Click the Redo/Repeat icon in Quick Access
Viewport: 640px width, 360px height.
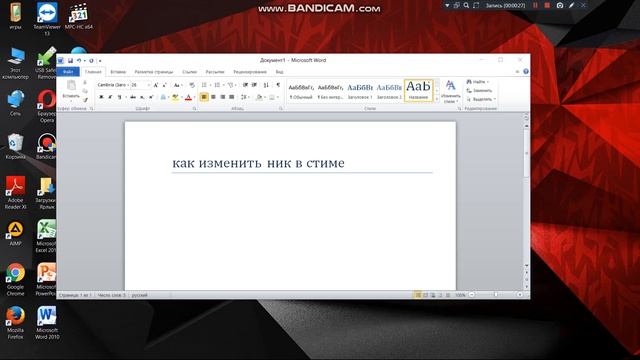coord(91,61)
